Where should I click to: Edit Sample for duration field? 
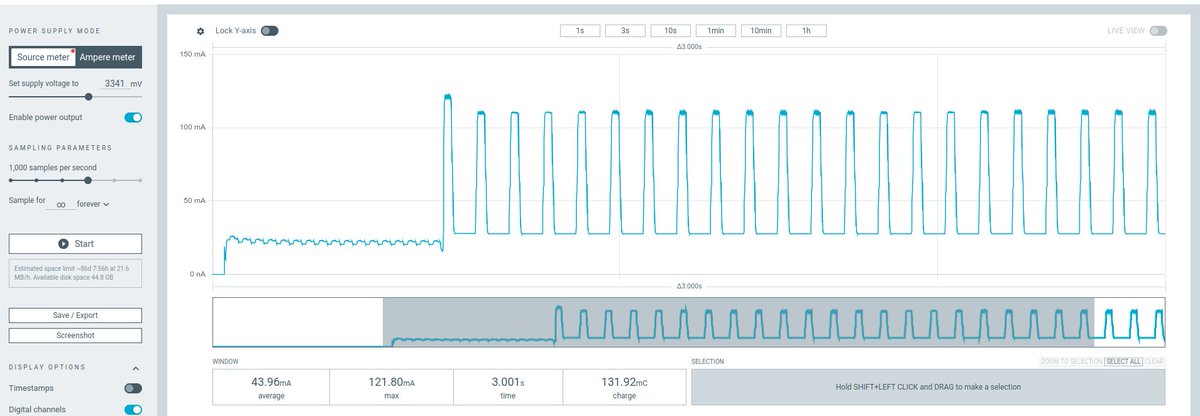pos(60,204)
